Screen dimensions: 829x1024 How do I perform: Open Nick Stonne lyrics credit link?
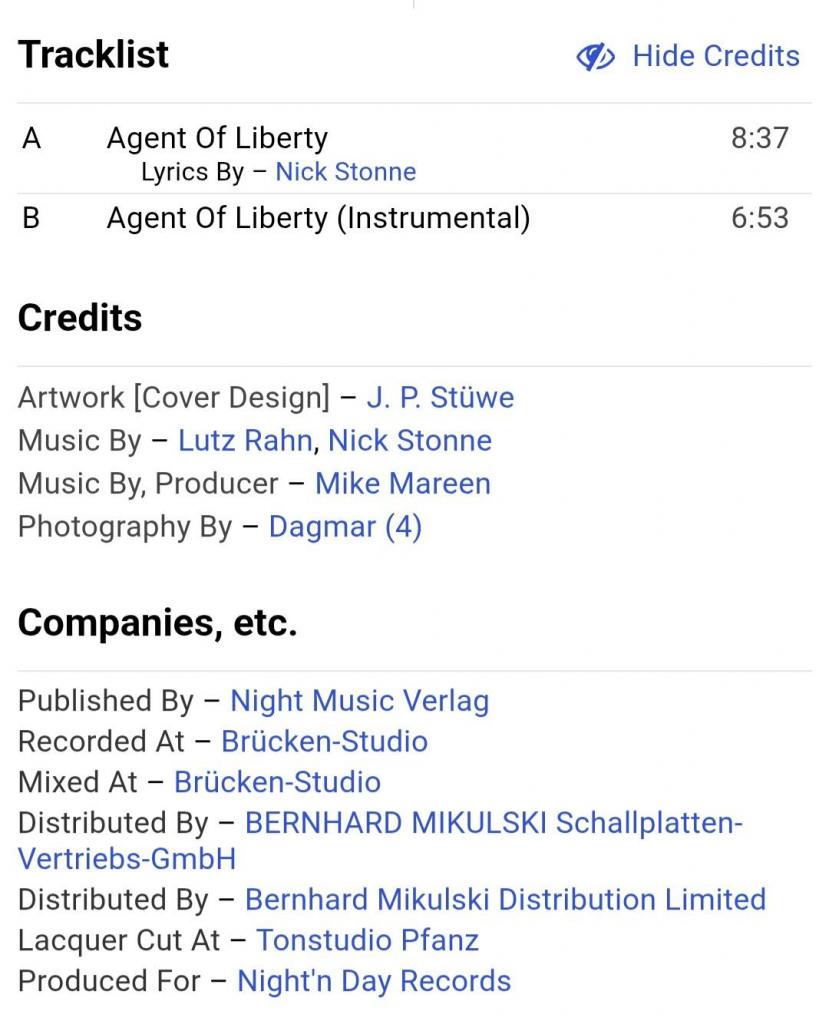click(x=345, y=172)
